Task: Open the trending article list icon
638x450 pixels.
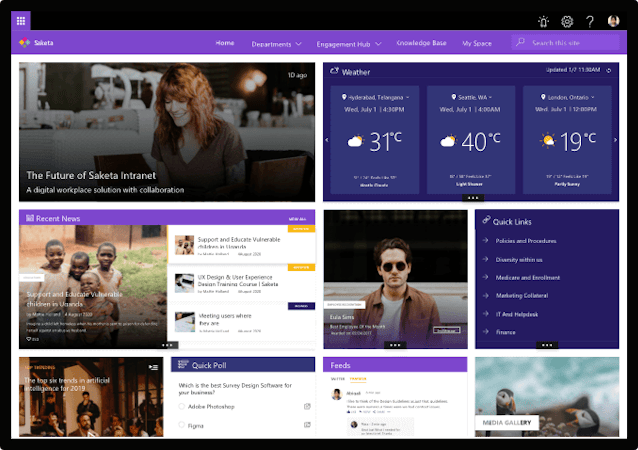Action: [x=153, y=367]
